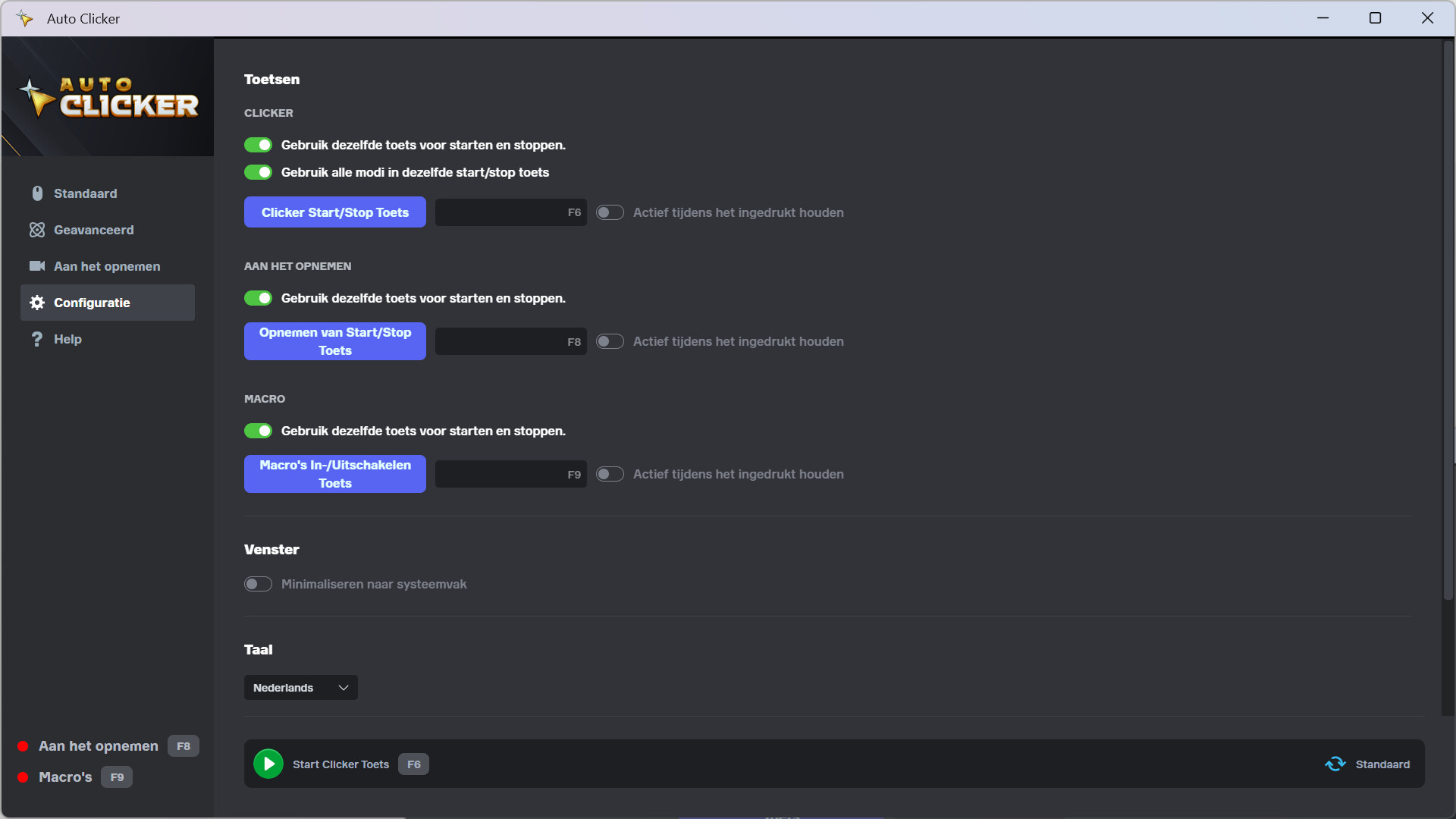This screenshot has height=819, width=1456.
Task: Click 'Macro's In-/Uitschakelen Toets' button
Action: coord(334,474)
